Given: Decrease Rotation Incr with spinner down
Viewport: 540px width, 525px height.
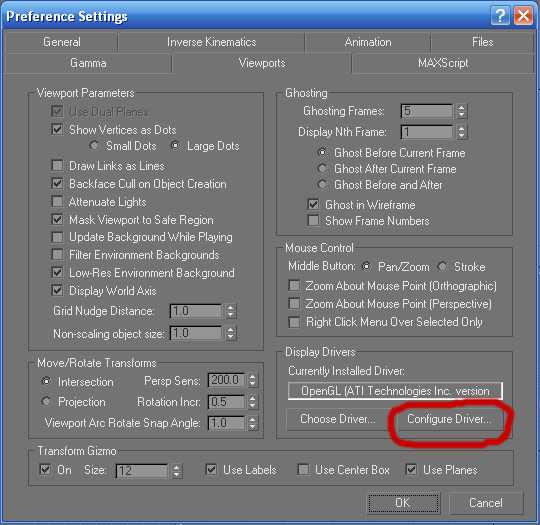Looking at the screenshot, I should (253, 405).
